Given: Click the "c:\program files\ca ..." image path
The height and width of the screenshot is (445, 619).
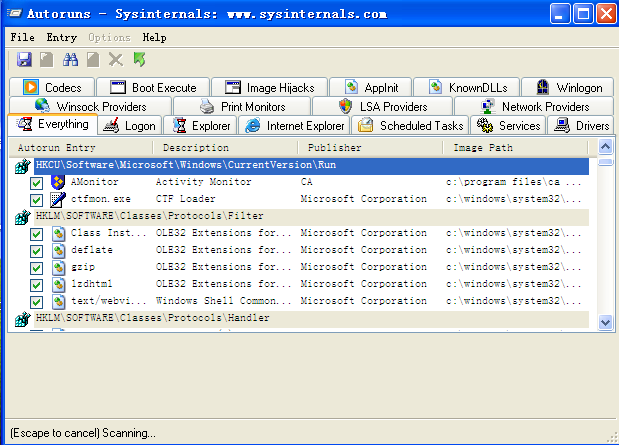Looking at the screenshot, I should tap(514, 182).
